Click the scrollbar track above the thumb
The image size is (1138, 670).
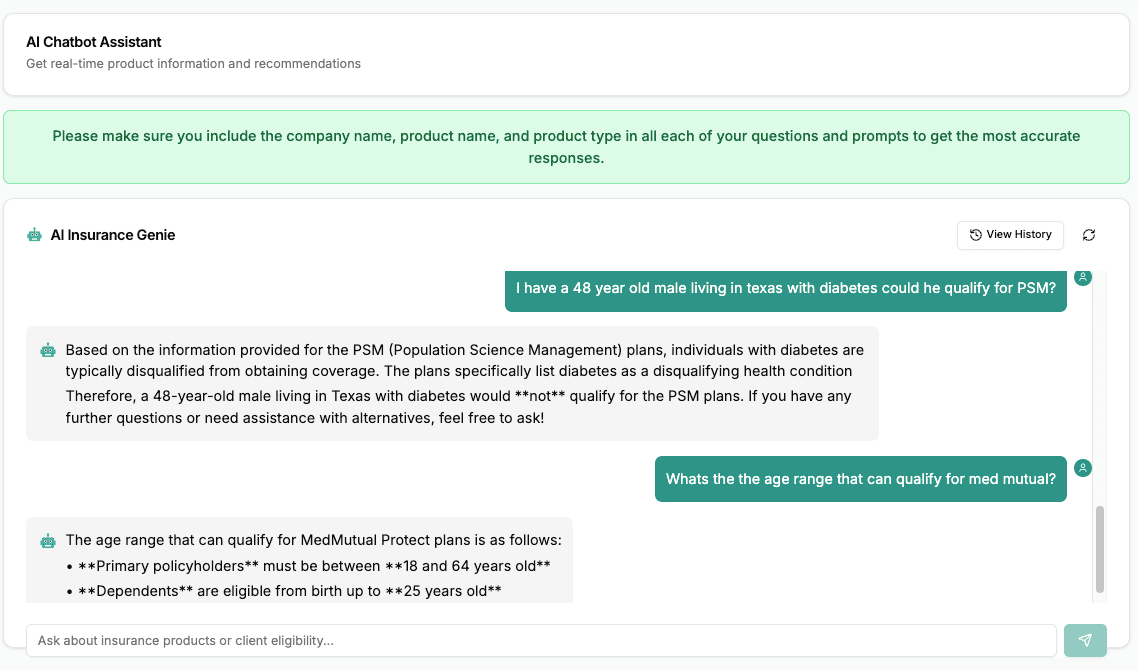(x=1101, y=400)
